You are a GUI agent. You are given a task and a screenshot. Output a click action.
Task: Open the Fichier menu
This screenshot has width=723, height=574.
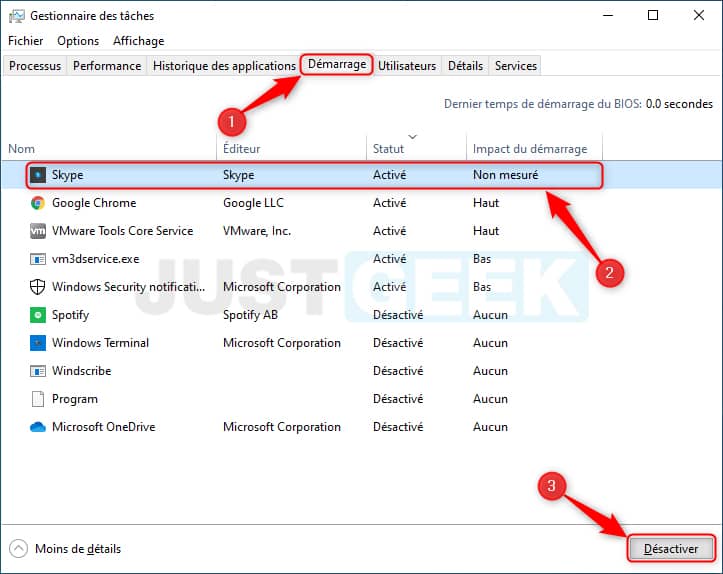pos(26,41)
